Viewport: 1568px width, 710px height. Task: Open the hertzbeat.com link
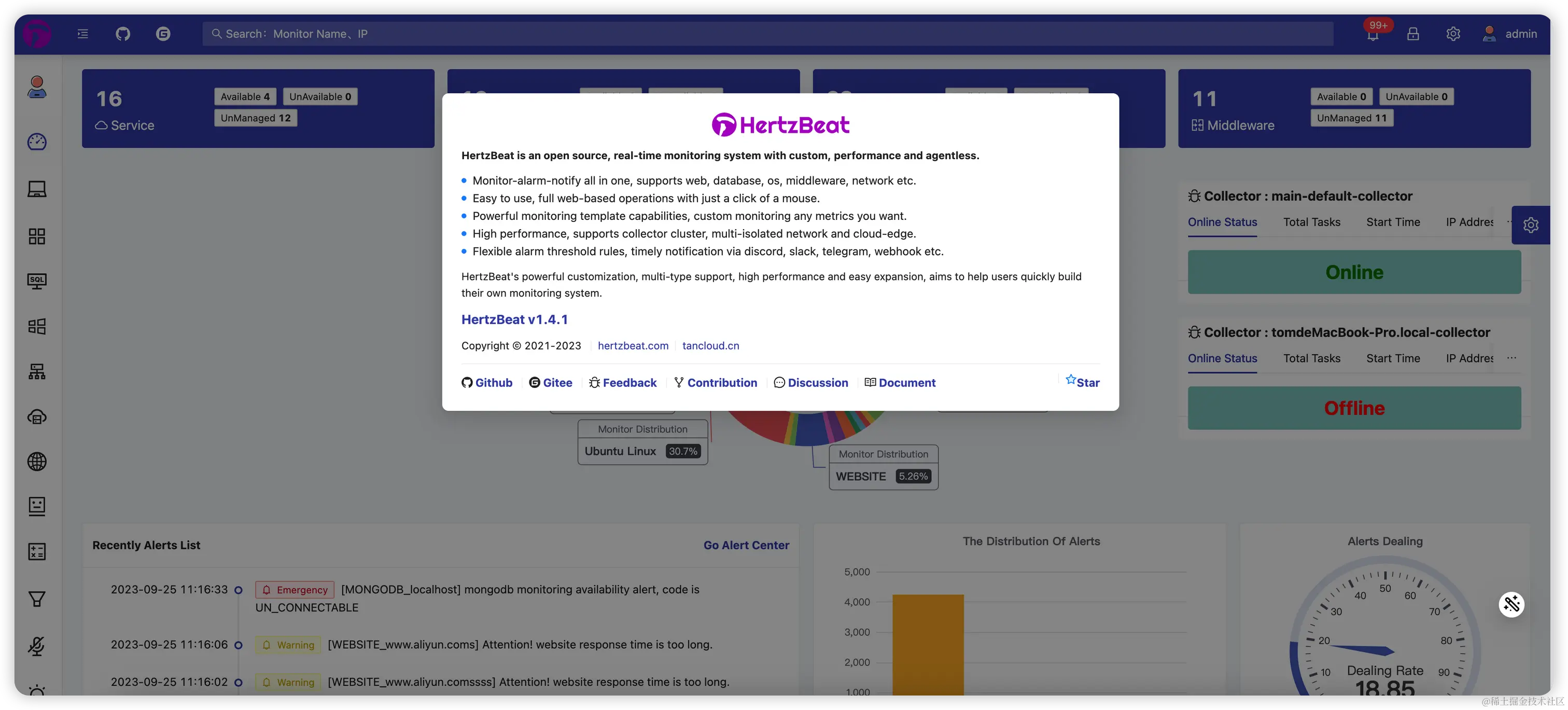633,346
